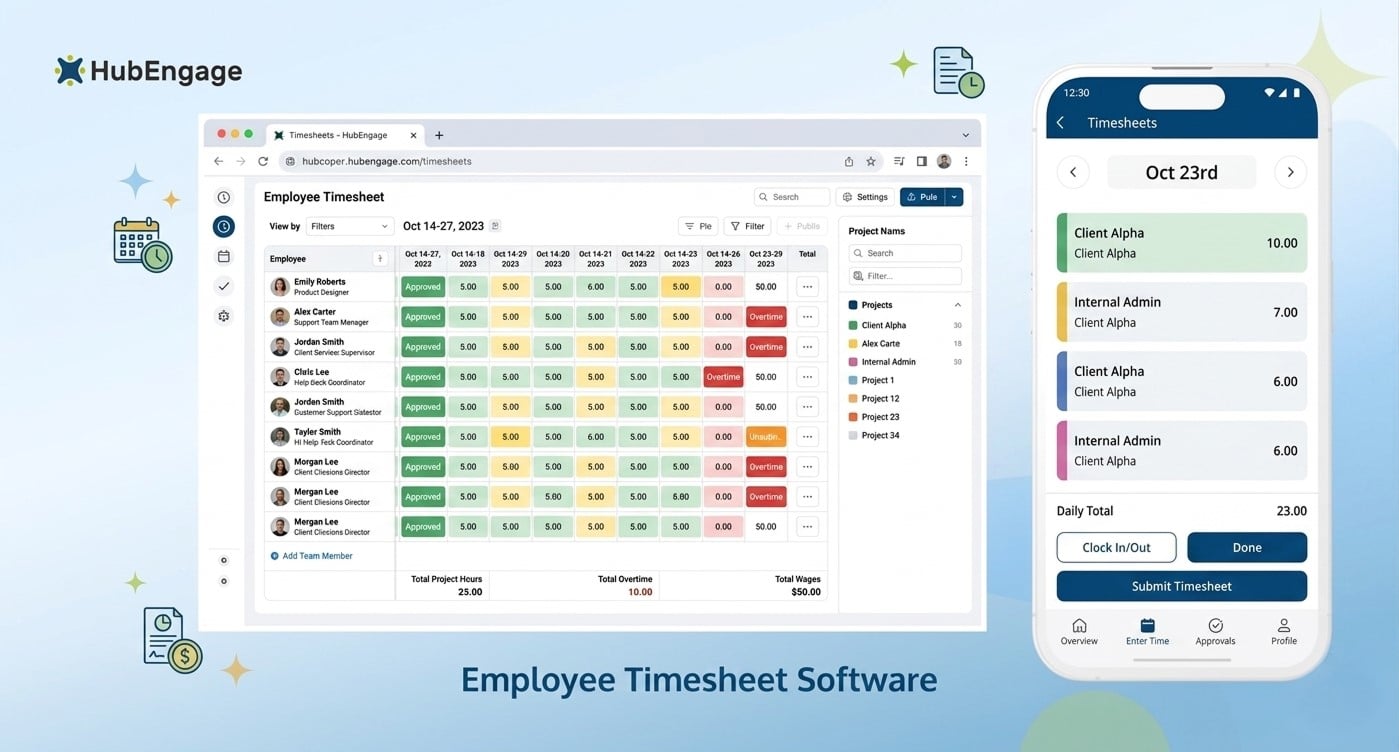Viewport: 1399px width, 752px height.
Task: Open the calendar icon in the left sidebar
Action: coord(223,256)
